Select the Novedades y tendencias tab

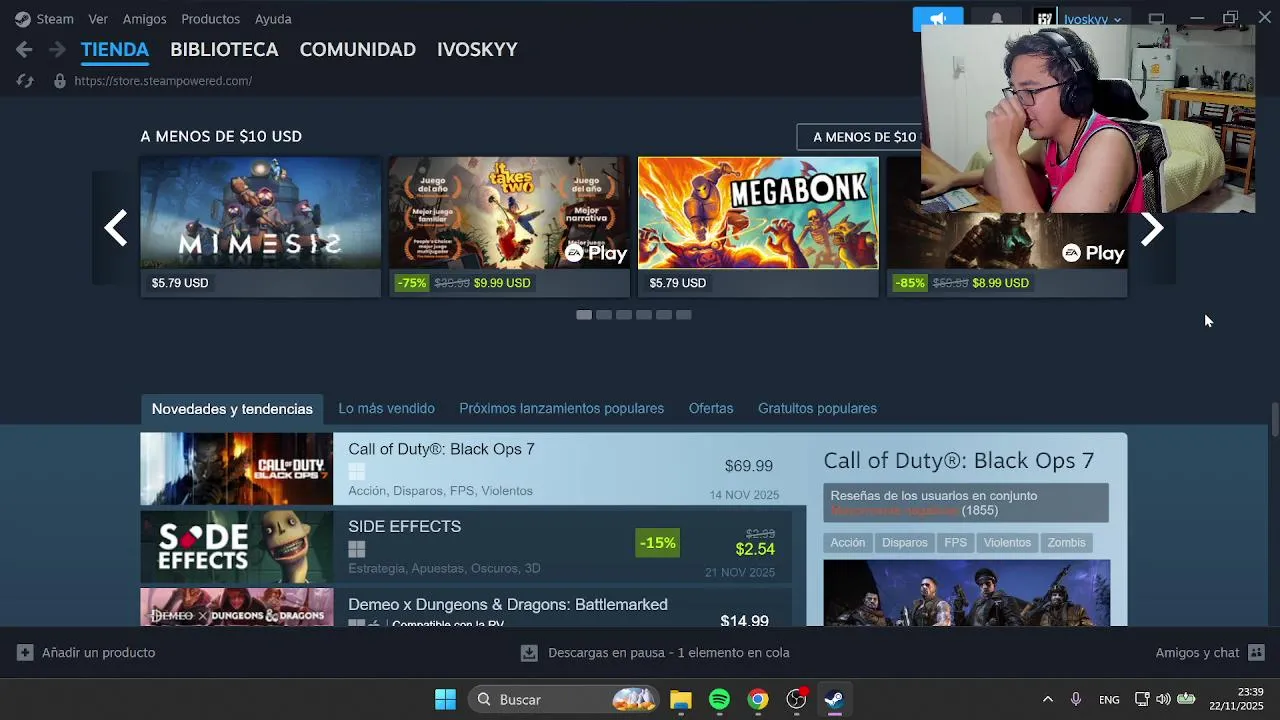pyautogui.click(x=232, y=409)
